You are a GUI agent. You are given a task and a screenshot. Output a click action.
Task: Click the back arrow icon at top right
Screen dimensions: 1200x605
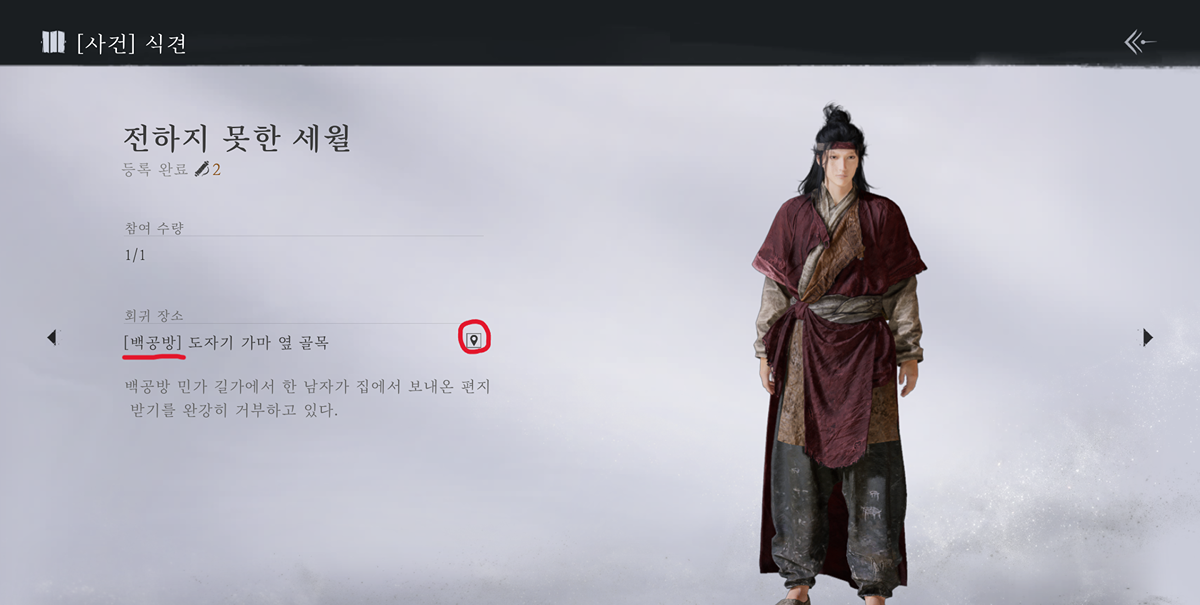(1140, 41)
